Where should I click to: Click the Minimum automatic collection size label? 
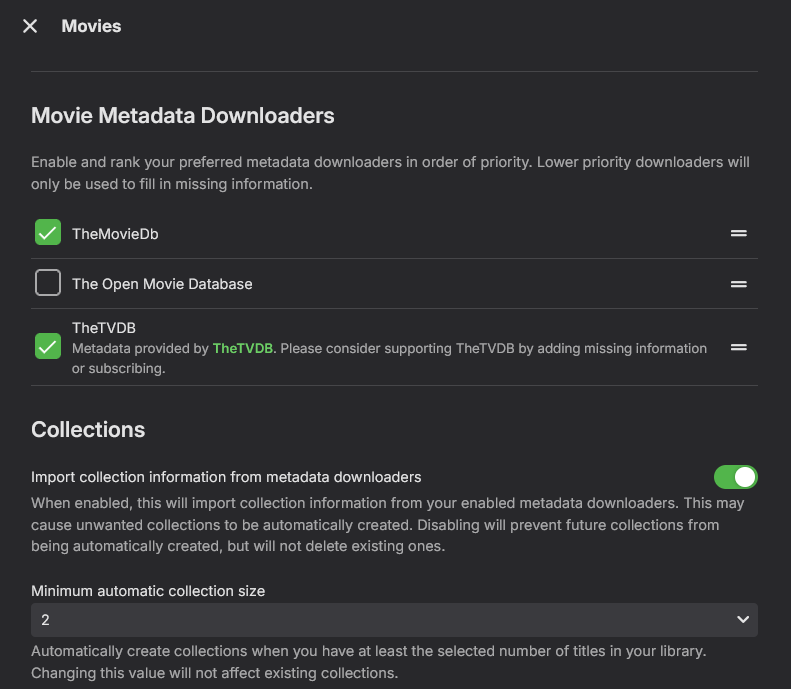[148, 591]
